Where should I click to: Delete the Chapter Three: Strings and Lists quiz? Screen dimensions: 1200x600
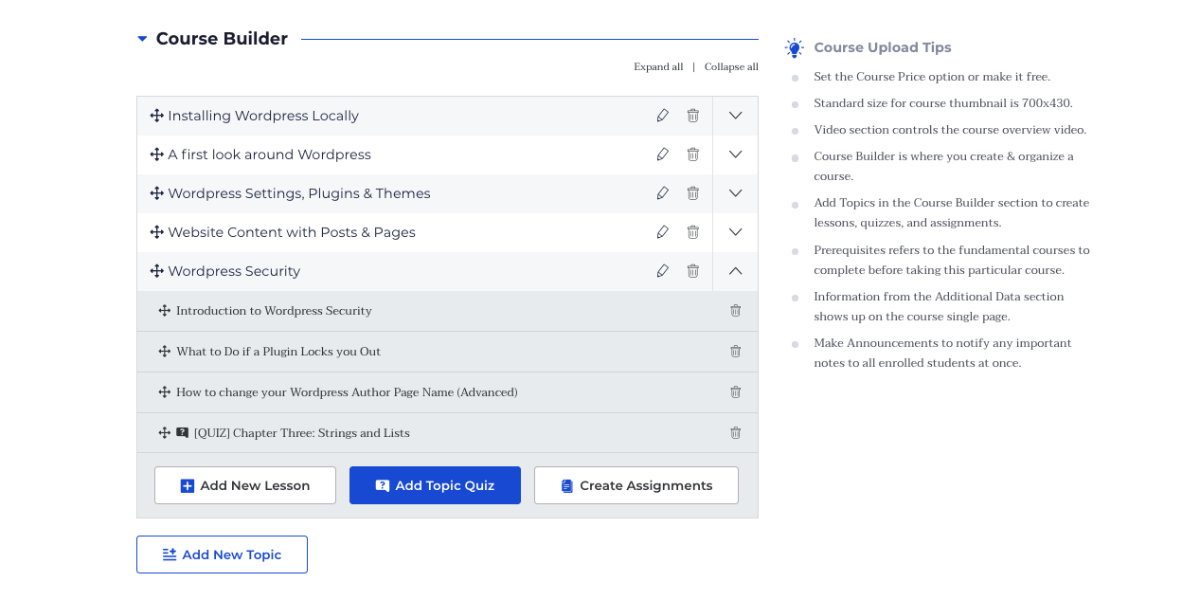click(736, 433)
